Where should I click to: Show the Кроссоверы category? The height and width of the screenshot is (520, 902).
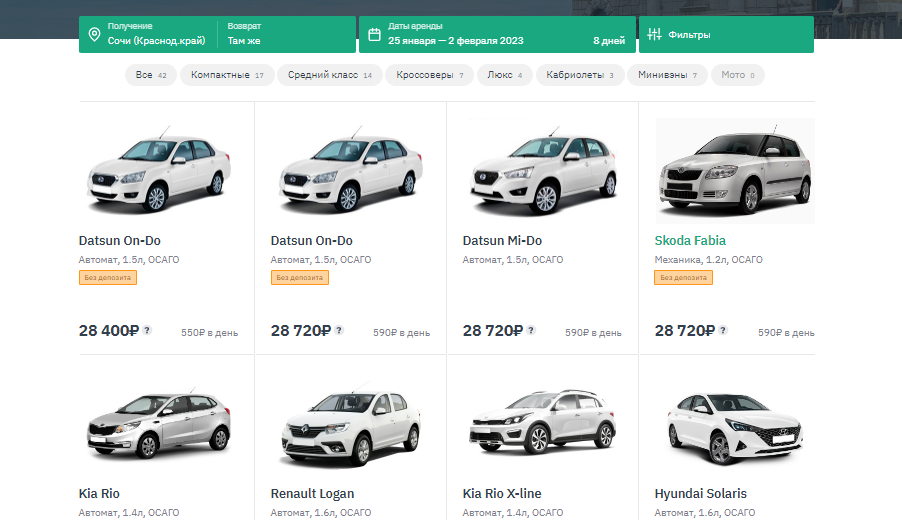point(429,75)
